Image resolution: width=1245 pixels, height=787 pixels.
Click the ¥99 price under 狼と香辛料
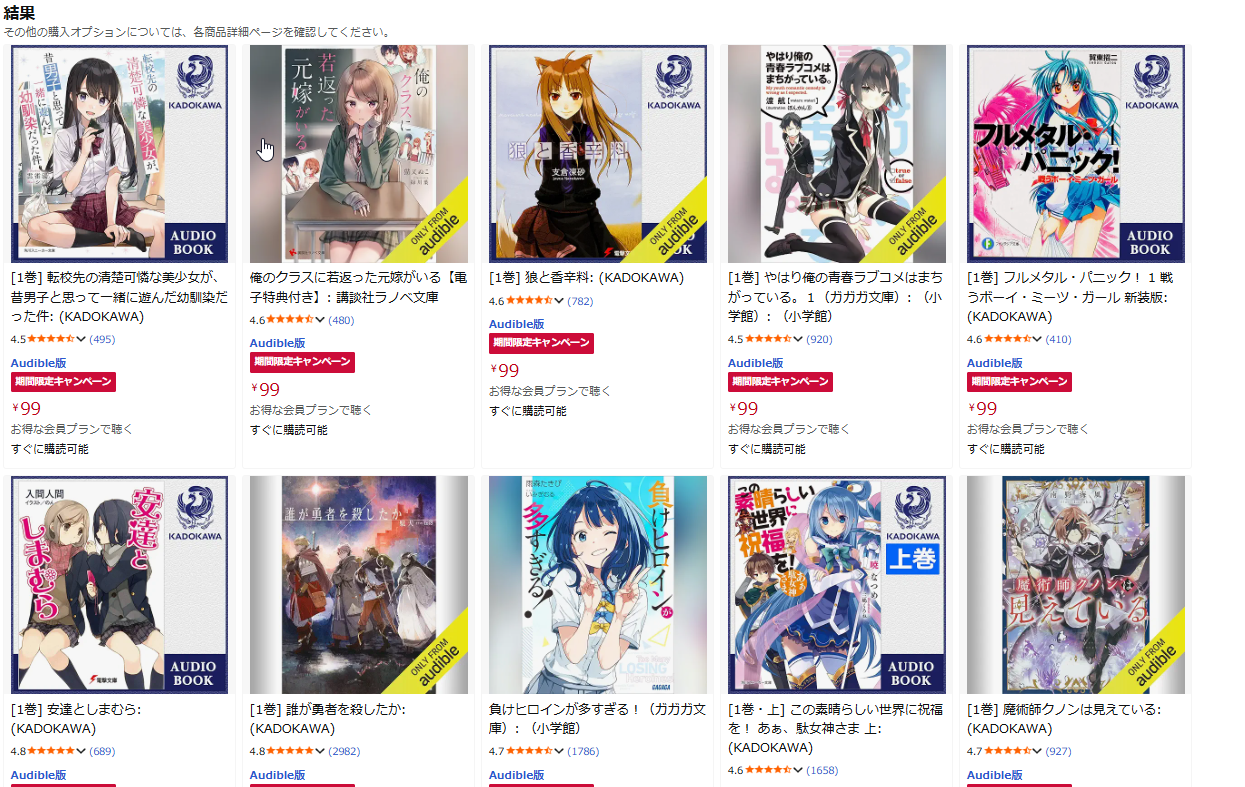[504, 370]
